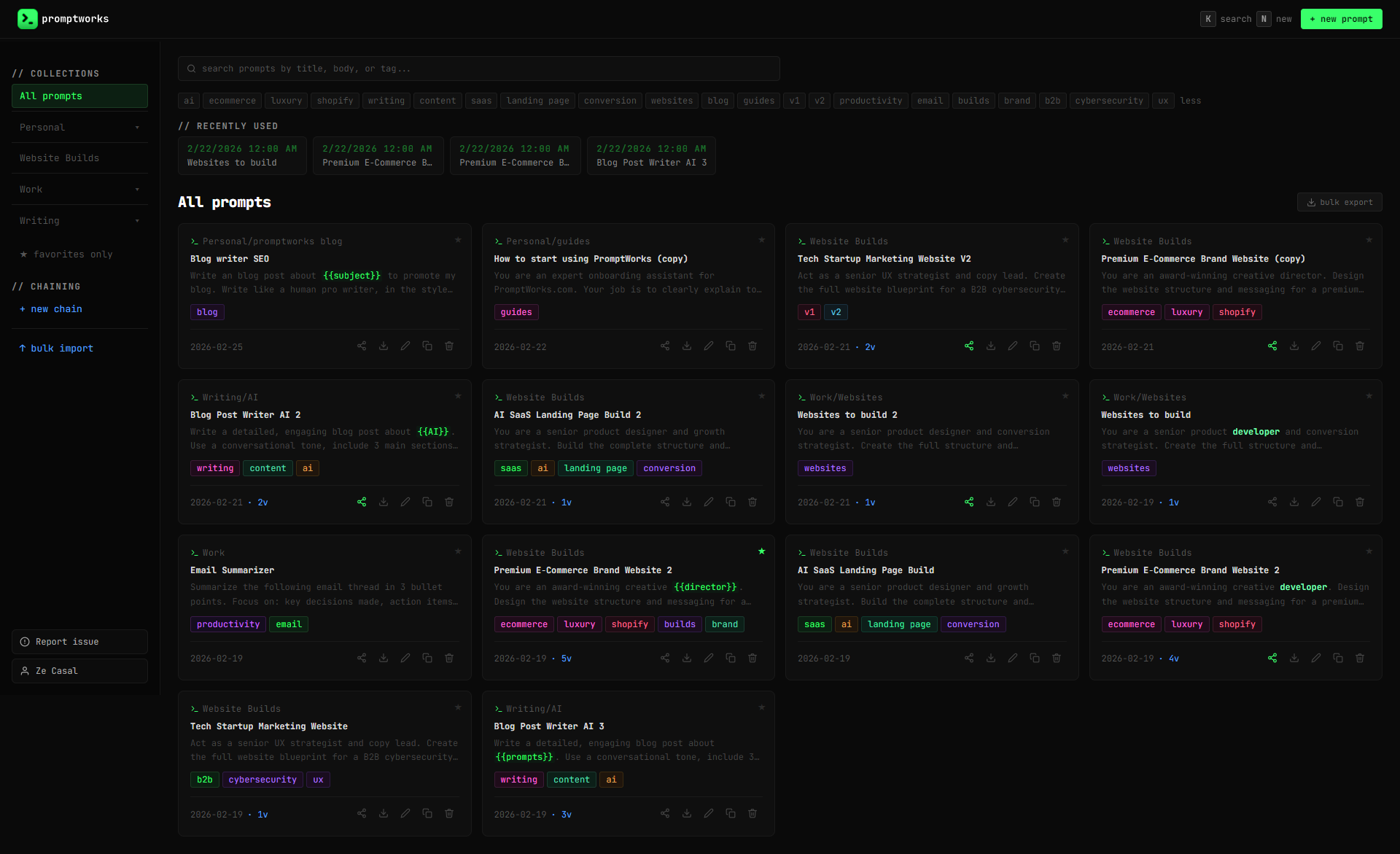Expand the Work collection
1400x854 pixels.
(x=137, y=189)
